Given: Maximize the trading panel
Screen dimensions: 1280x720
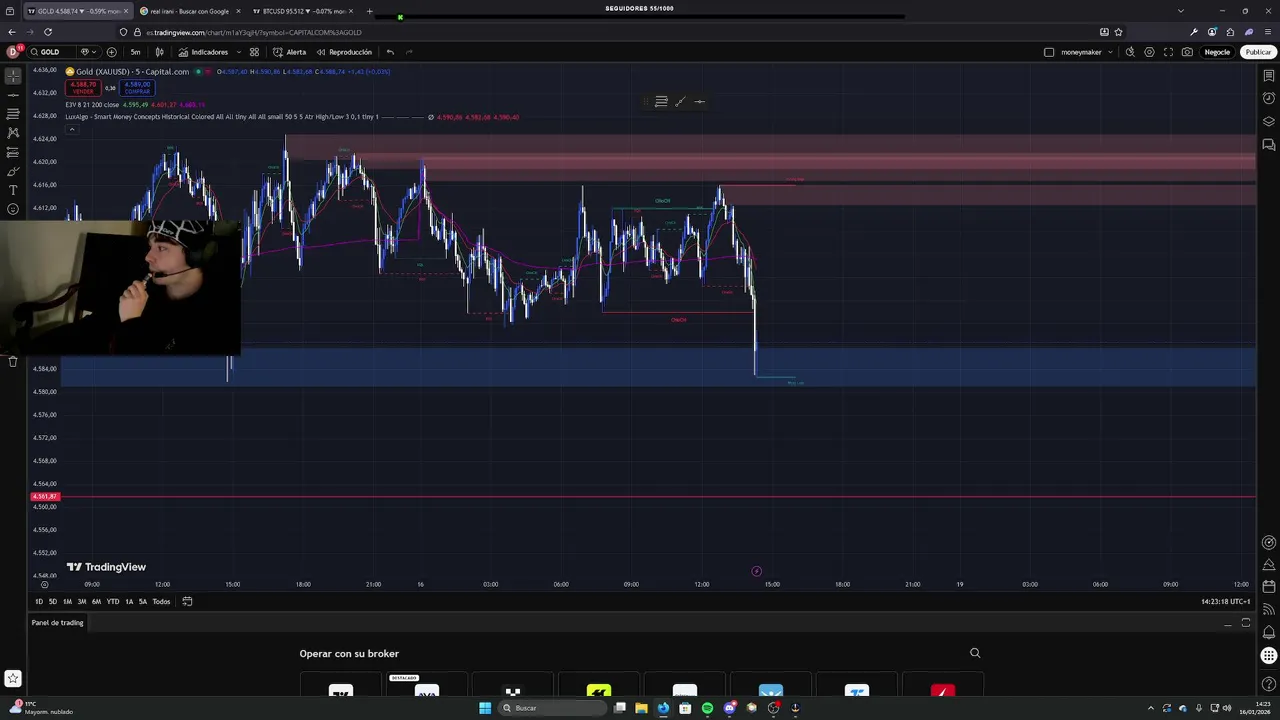Looking at the screenshot, I should 1246,623.
